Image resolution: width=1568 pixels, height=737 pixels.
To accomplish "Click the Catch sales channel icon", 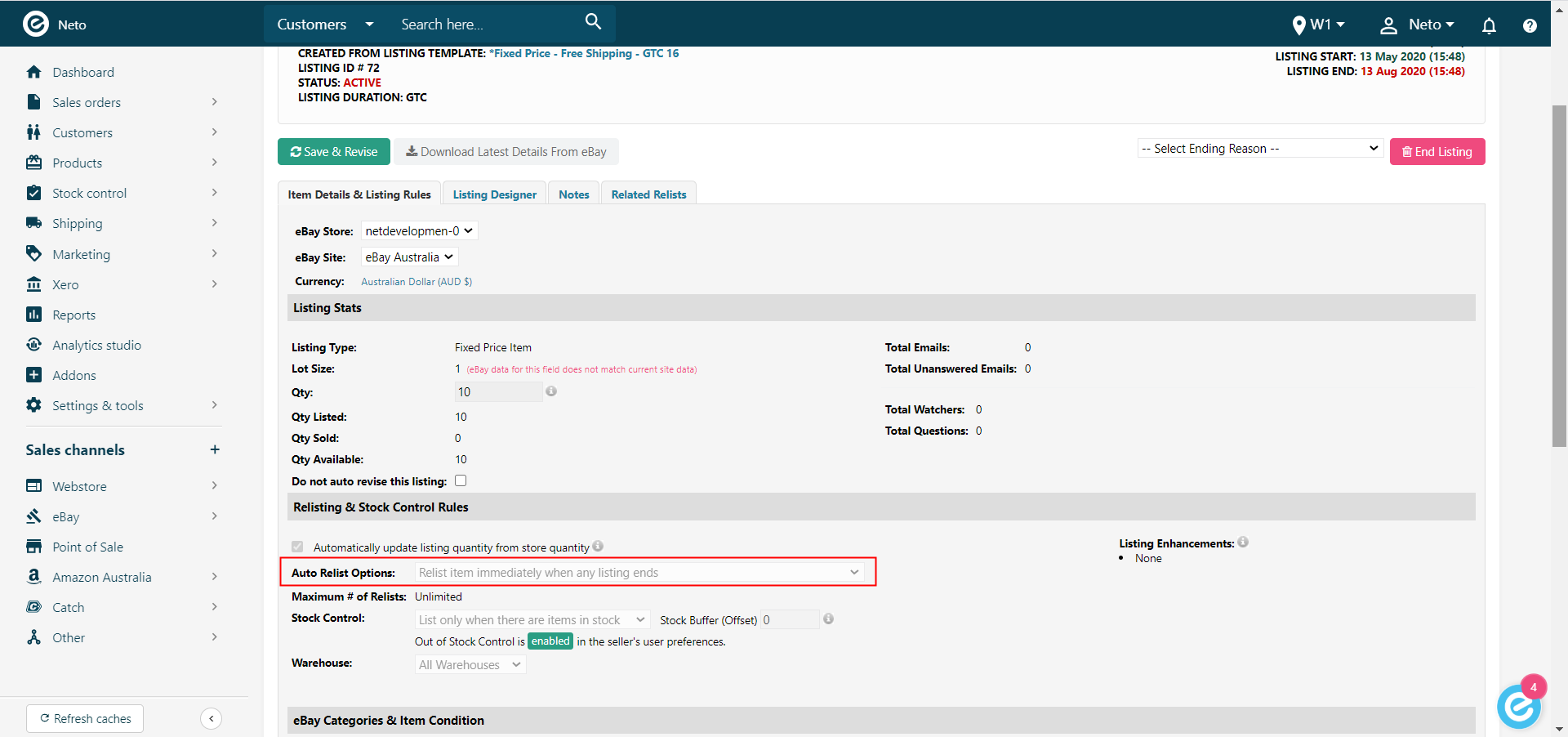I will [x=33, y=607].
